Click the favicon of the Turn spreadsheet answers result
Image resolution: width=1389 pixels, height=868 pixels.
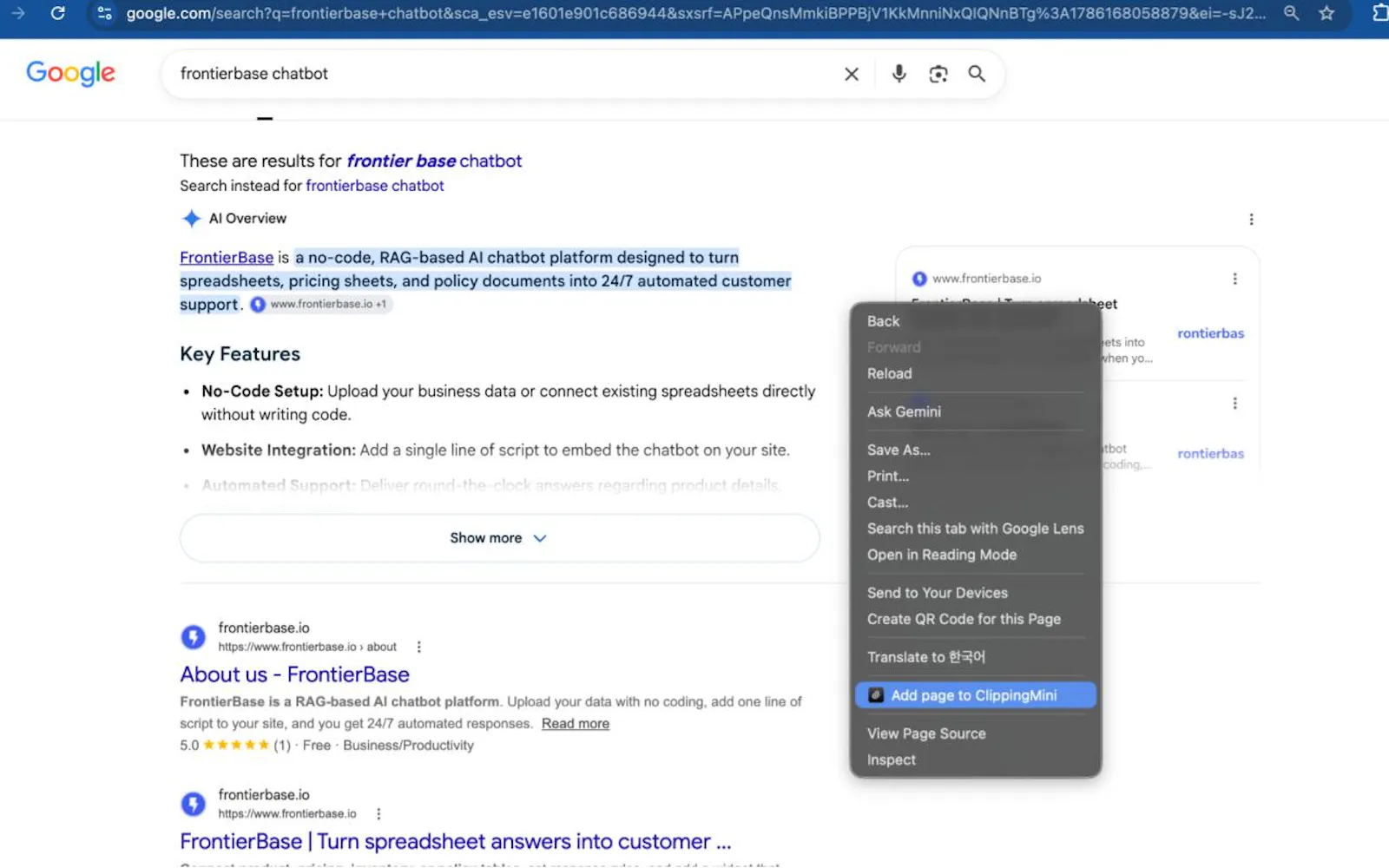[x=193, y=804]
